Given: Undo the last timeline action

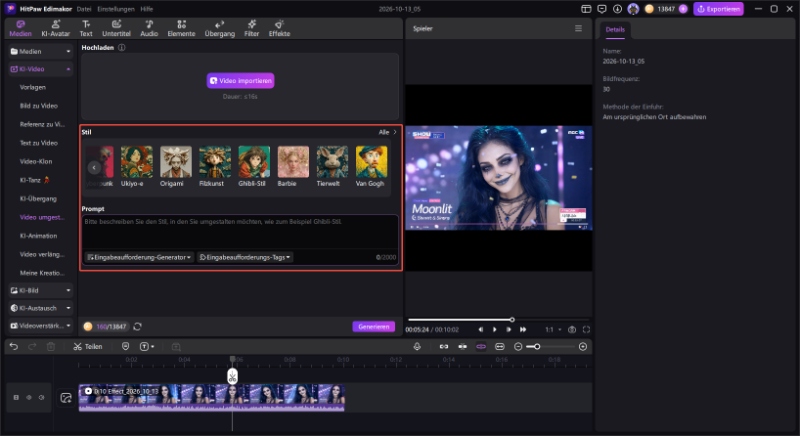Looking at the screenshot, I should [14, 347].
